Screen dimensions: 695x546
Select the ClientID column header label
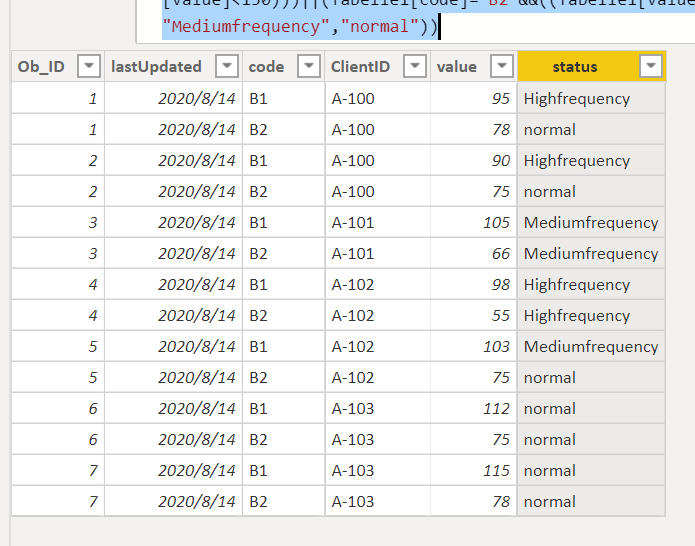(360, 67)
